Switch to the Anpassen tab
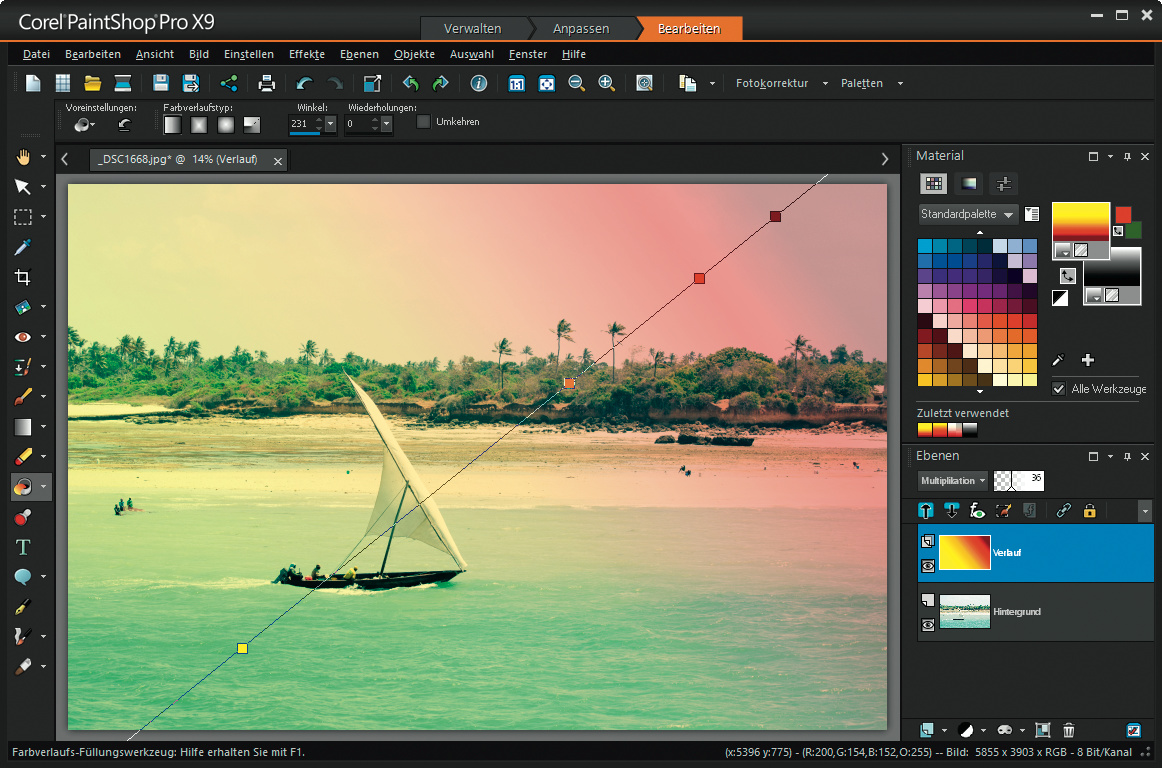The height and width of the screenshot is (768, 1162). (581, 29)
